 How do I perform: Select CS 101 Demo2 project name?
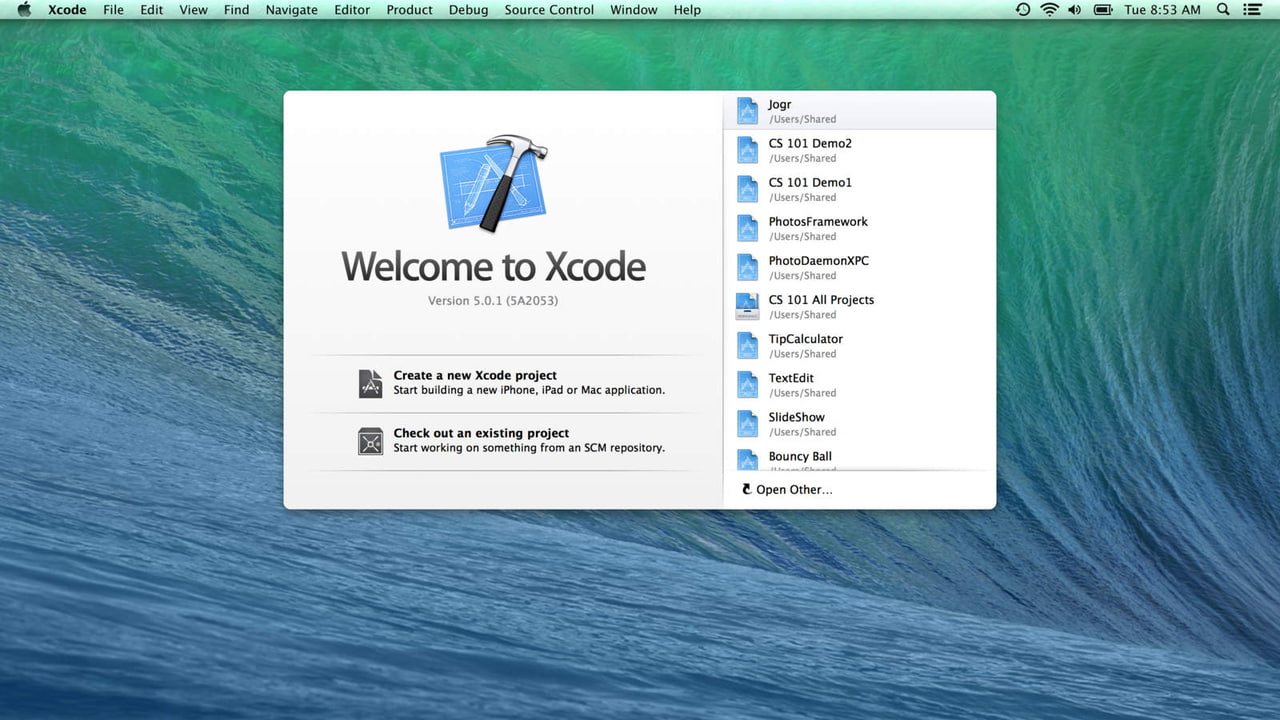click(x=810, y=144)
